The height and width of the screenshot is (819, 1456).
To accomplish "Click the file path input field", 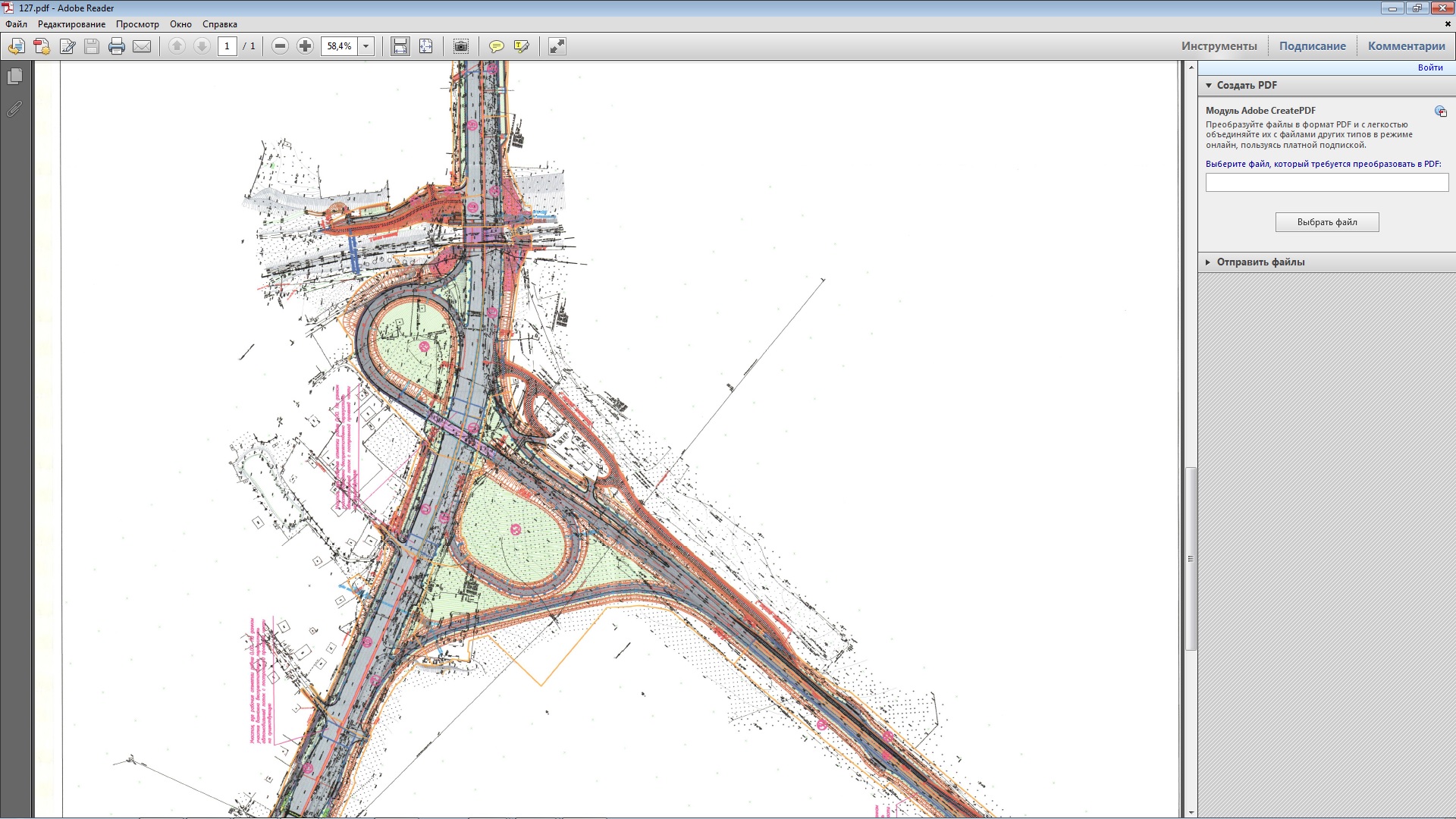I will (1326, 183).
